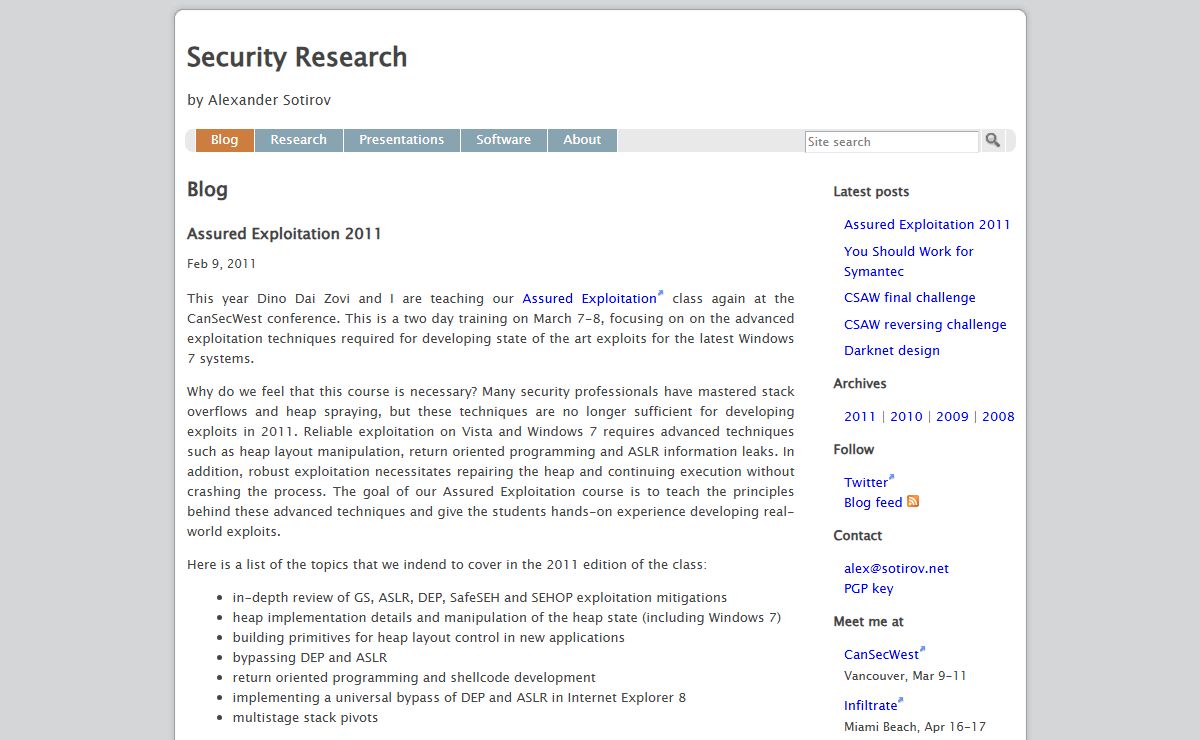
Task: View the 2010 archive
Action: click(906, 417)
